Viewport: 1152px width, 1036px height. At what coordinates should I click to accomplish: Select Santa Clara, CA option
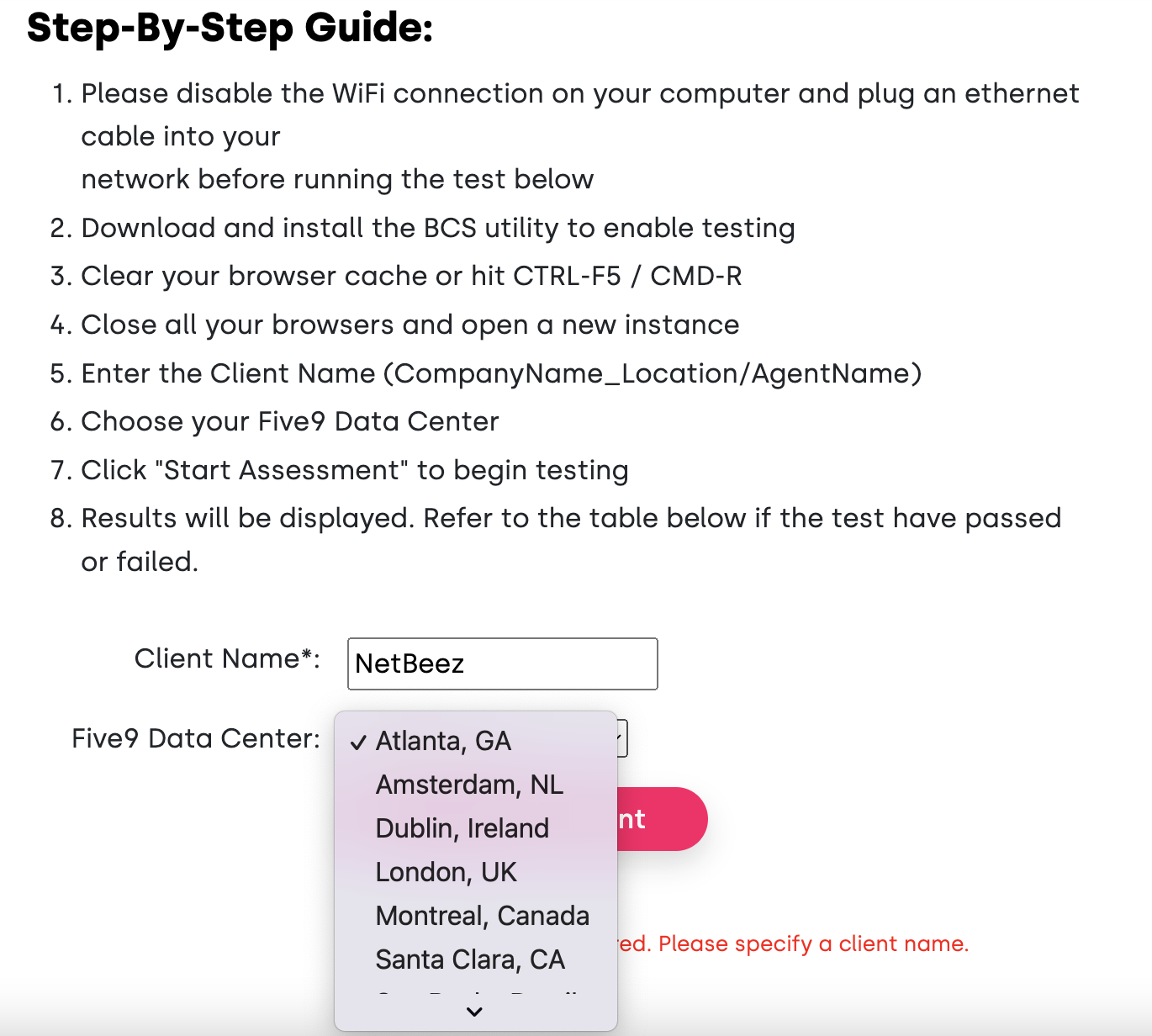(x=476, y=959)
